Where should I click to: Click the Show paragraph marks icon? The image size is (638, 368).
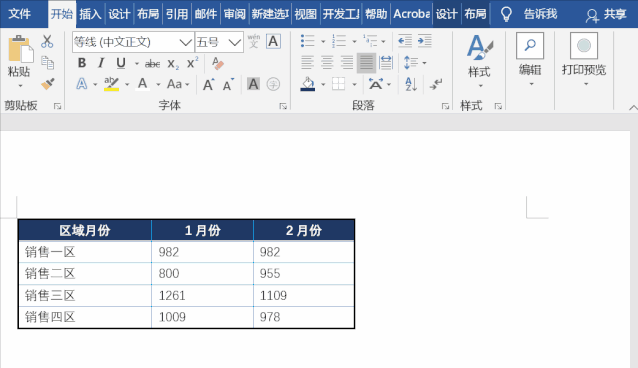click(x=436, y=84)
